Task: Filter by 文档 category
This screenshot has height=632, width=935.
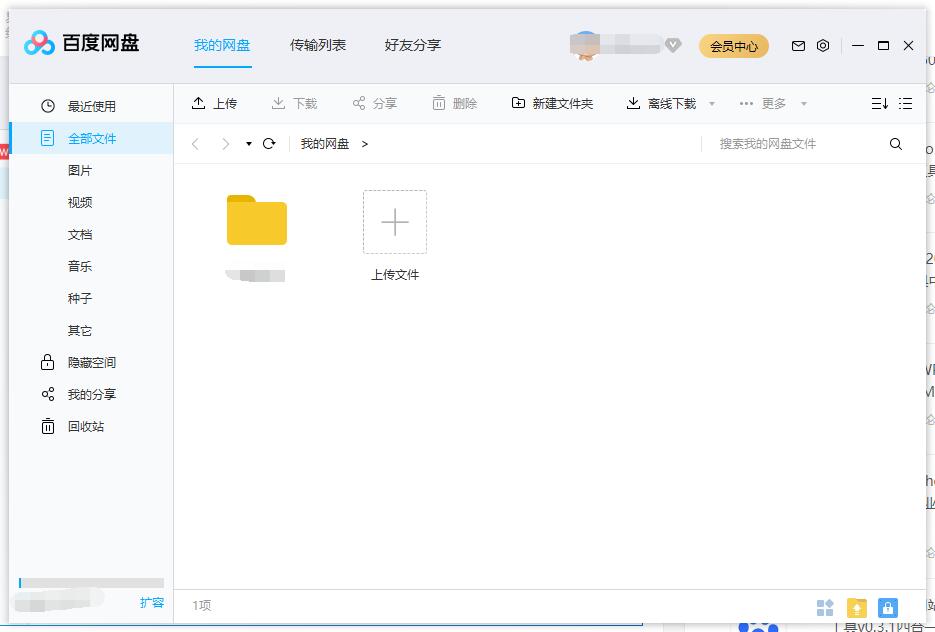Action: 80,234
